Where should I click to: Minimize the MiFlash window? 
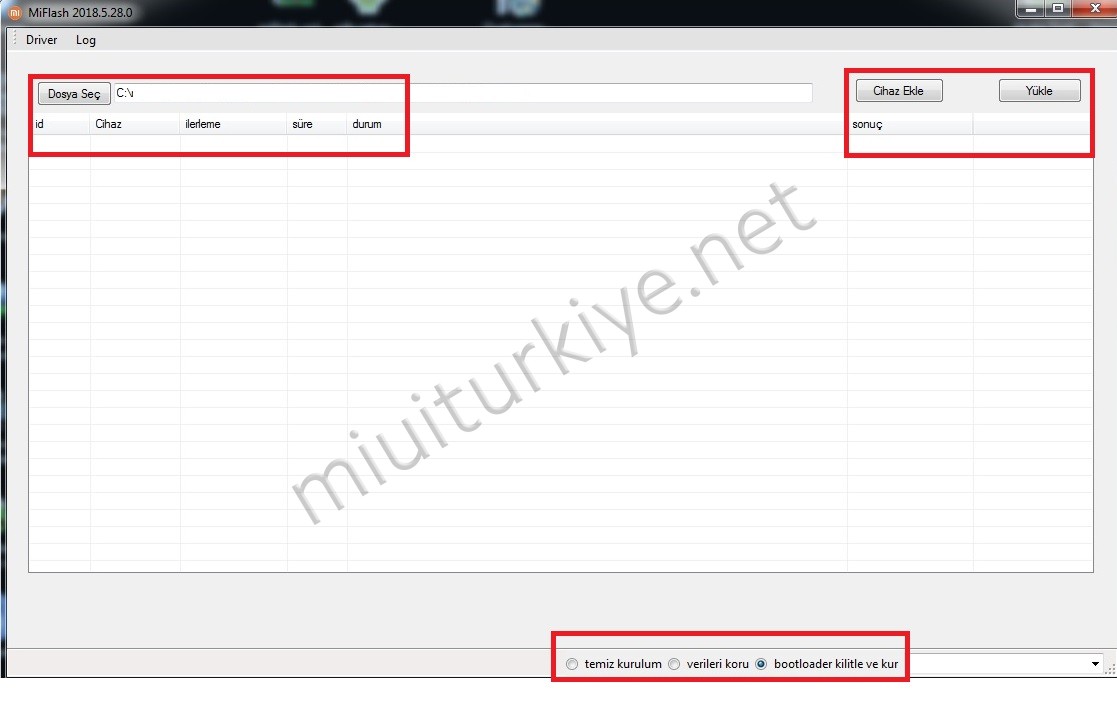pyautogui.click(x=1032, y=9)
